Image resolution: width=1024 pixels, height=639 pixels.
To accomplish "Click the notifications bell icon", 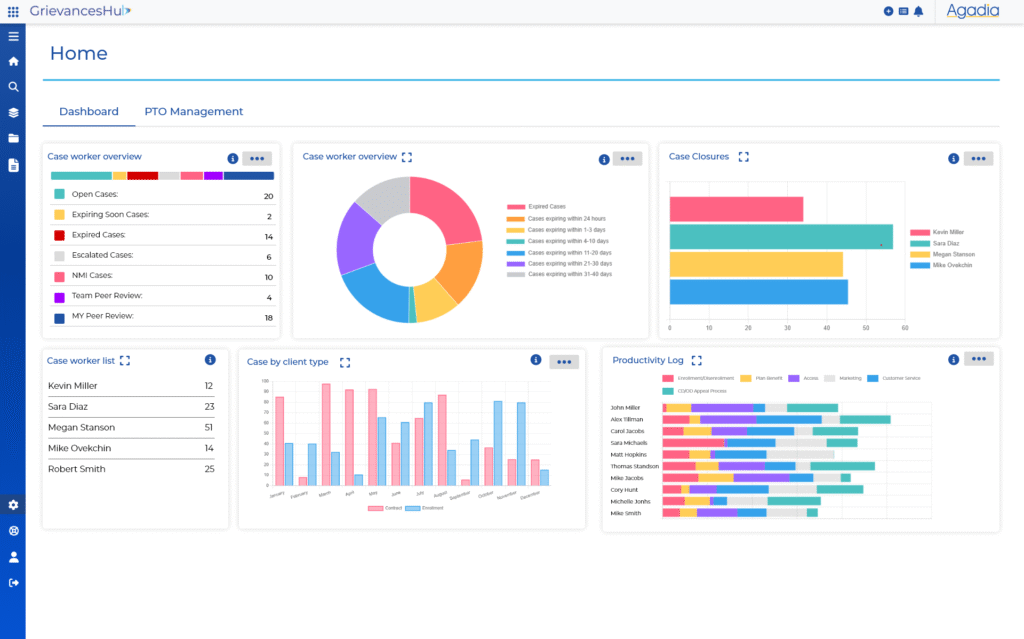I will [x=918, y=11].
